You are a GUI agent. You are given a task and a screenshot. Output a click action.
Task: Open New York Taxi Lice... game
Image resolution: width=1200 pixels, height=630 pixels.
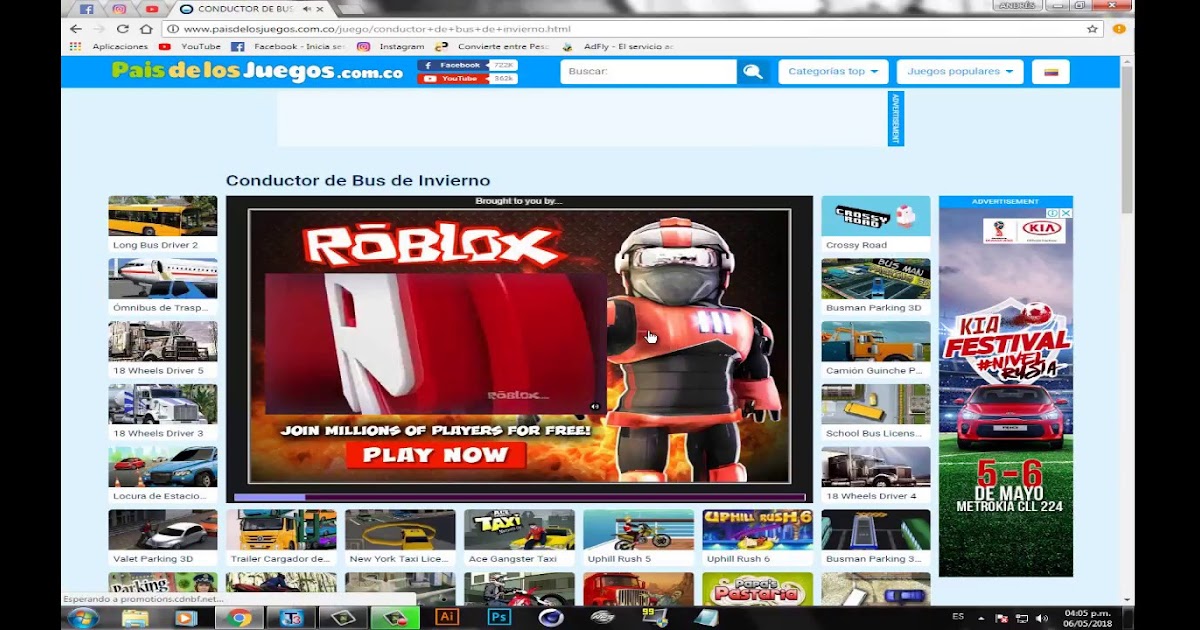click(400, 539)
